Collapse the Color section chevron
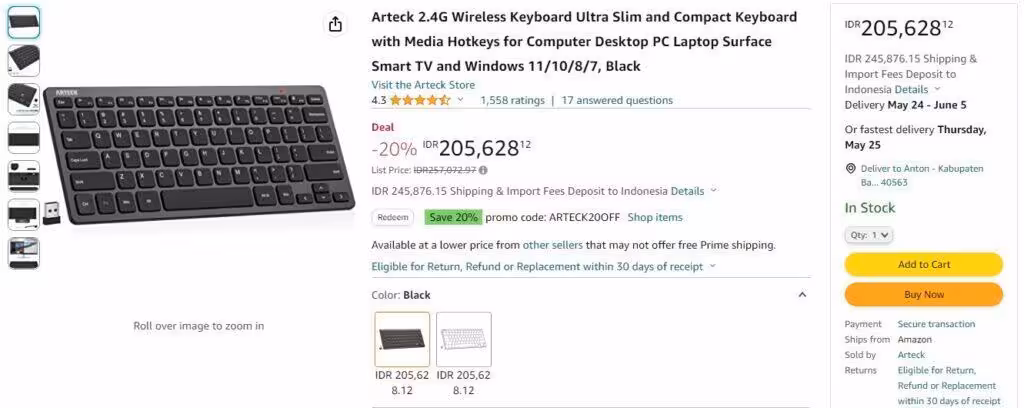 [x=802, y=295]
